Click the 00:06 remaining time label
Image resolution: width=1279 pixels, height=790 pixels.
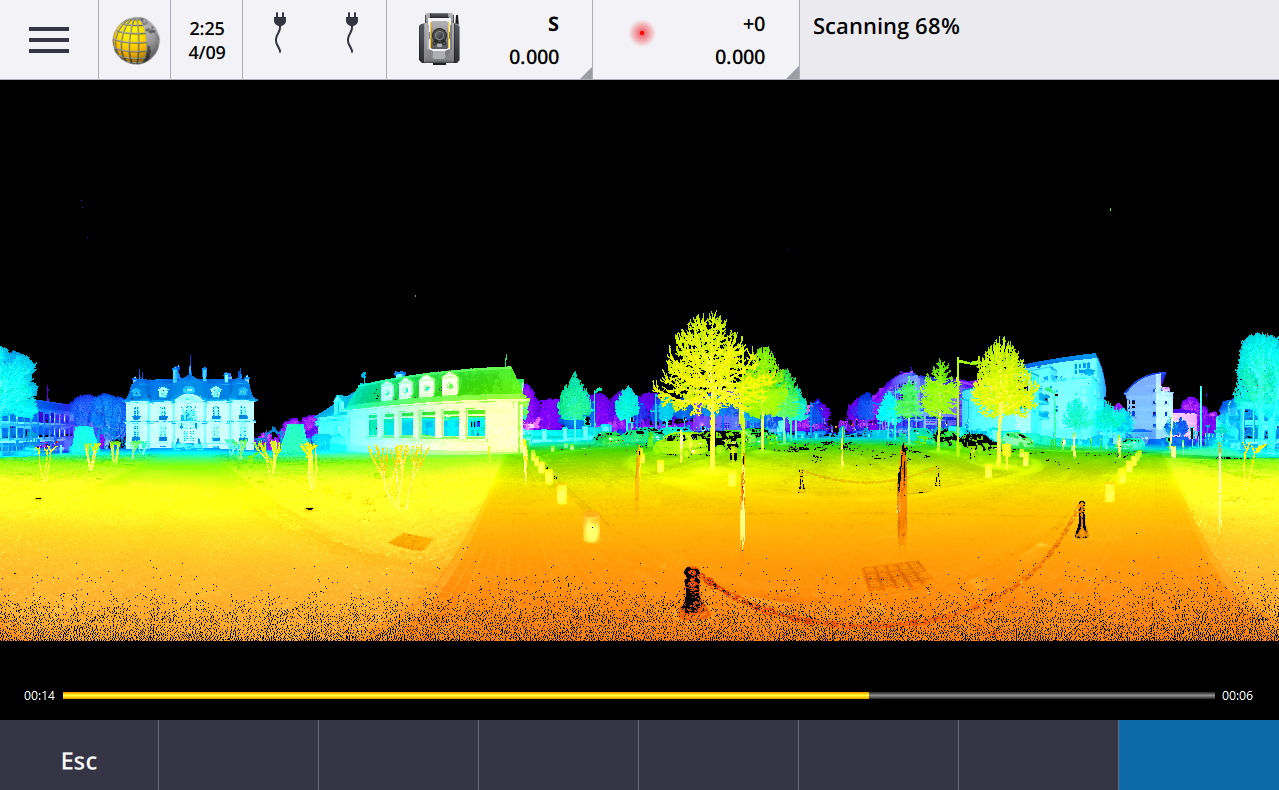coord(1237,696)
